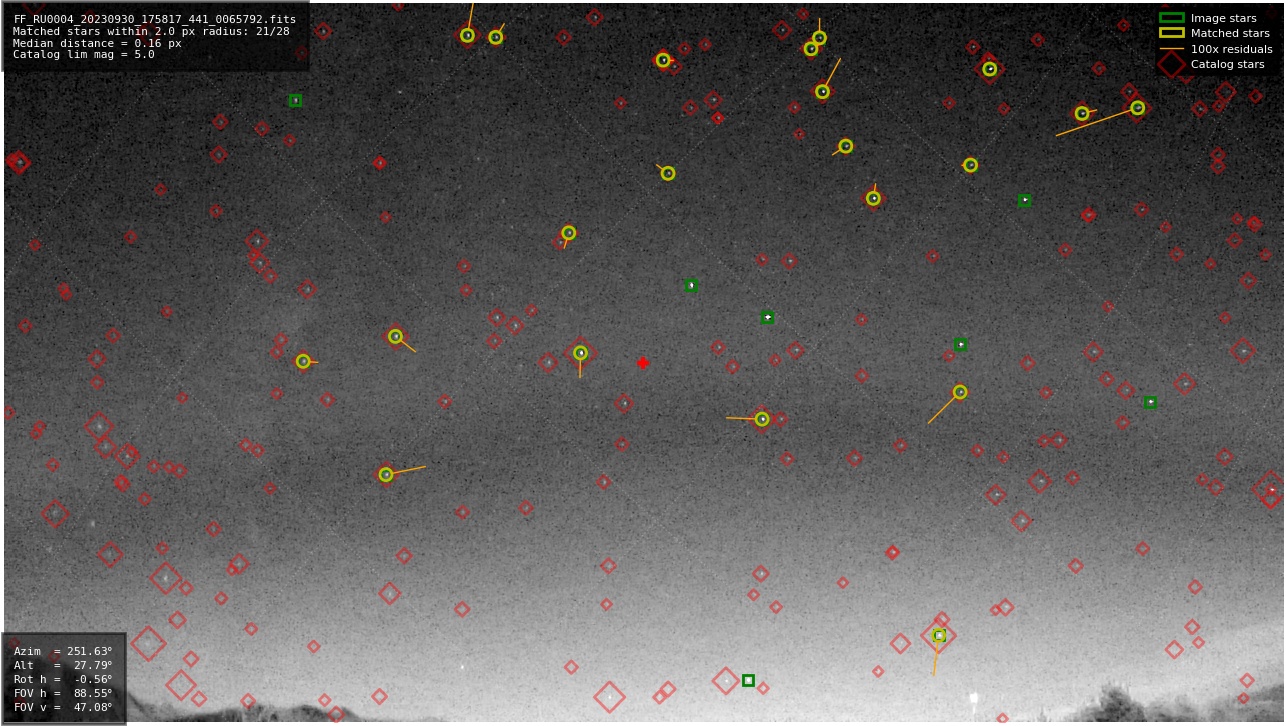The height and width of the screenshot is (726, 1286).
Task: Click the FITS file name in the header
Action: (x=155, y=19)
